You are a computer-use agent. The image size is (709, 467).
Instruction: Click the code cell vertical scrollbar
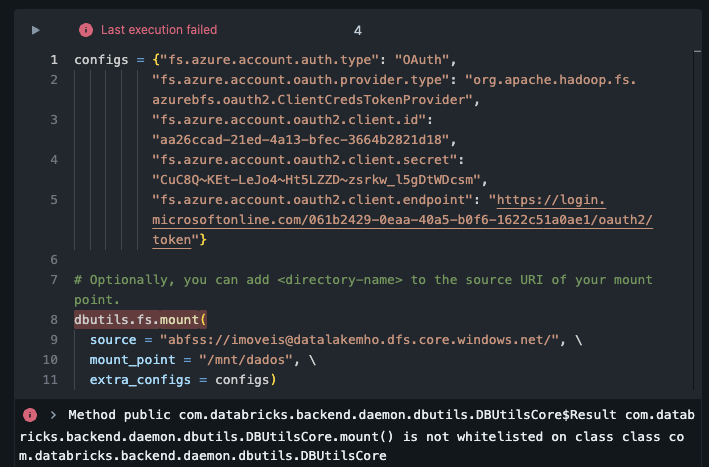(697, 220)
